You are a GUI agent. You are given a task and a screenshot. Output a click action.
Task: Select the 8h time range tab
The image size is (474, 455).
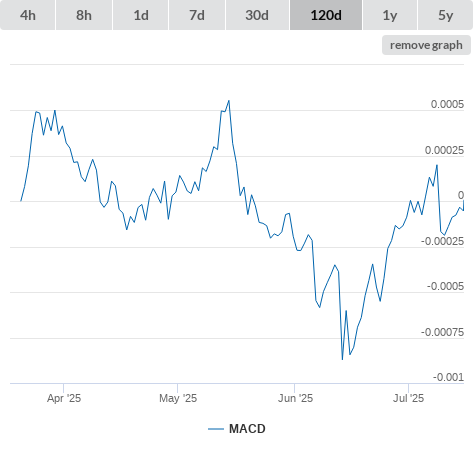84,15
